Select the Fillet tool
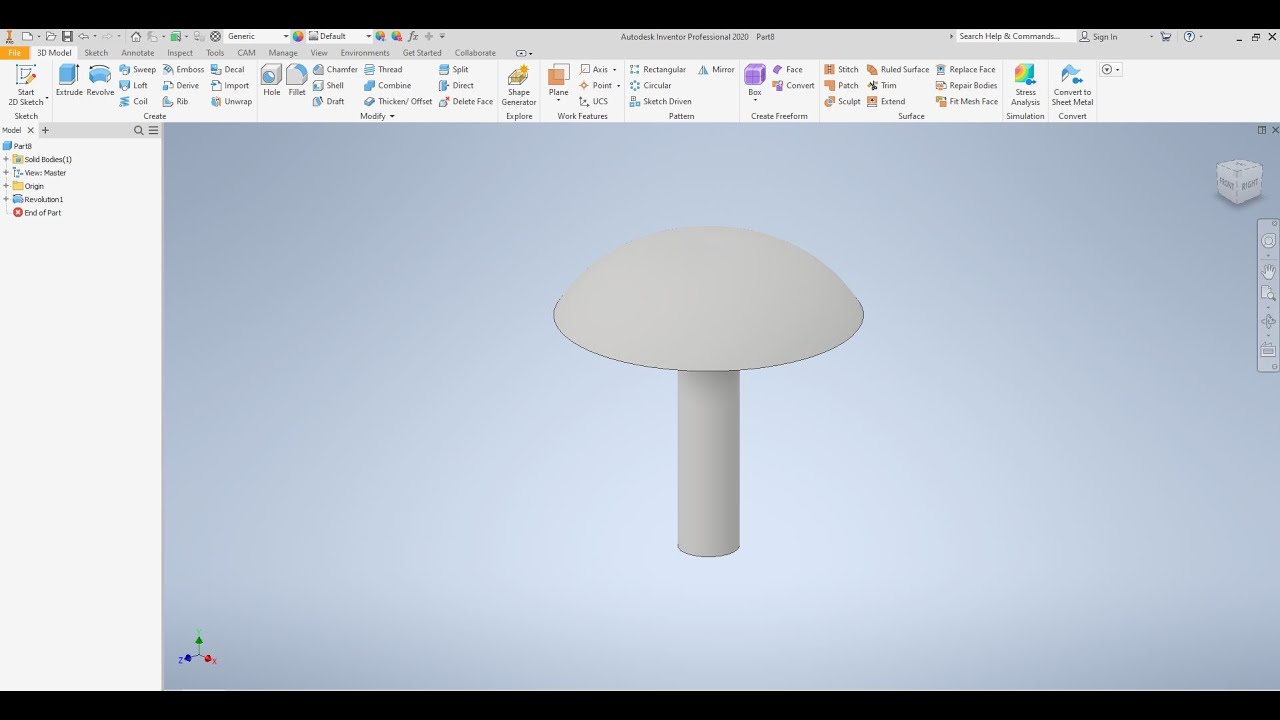This screenshot has width=1280, height=720. pyautogui.click(x=297, y=80)
